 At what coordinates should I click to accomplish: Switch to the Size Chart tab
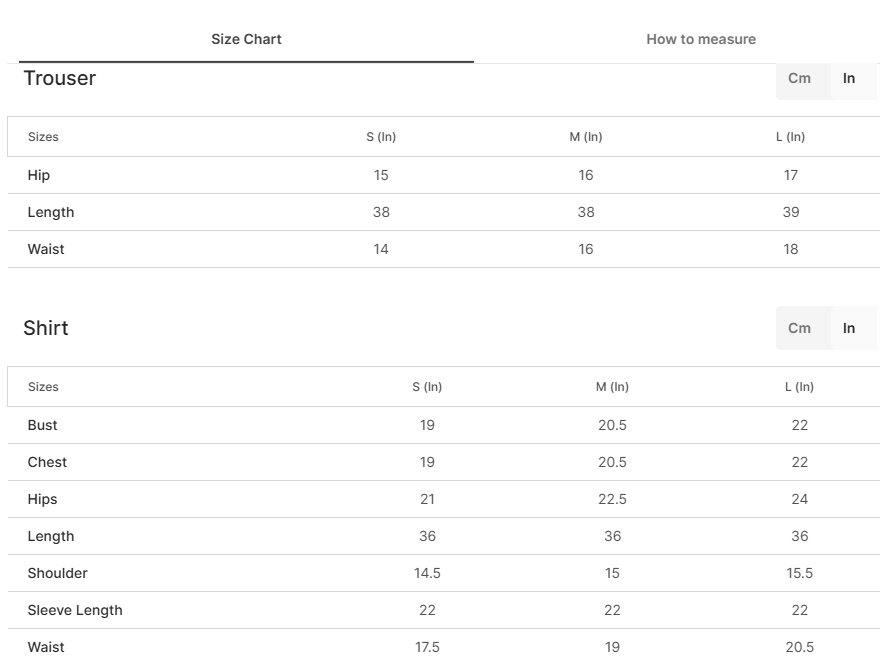(x=246, y=39)
